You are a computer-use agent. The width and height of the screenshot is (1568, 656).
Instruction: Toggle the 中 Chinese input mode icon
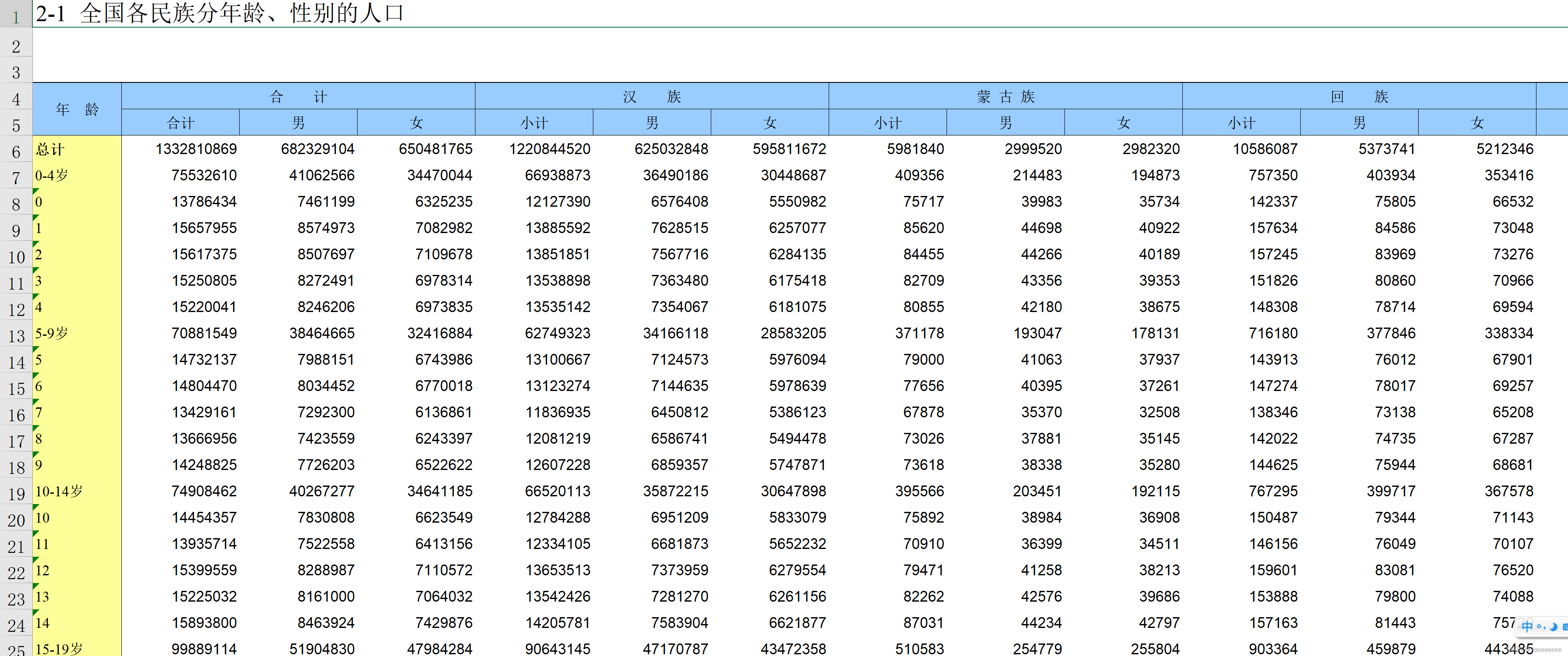pyautogui.click(x=1527, y=626)
